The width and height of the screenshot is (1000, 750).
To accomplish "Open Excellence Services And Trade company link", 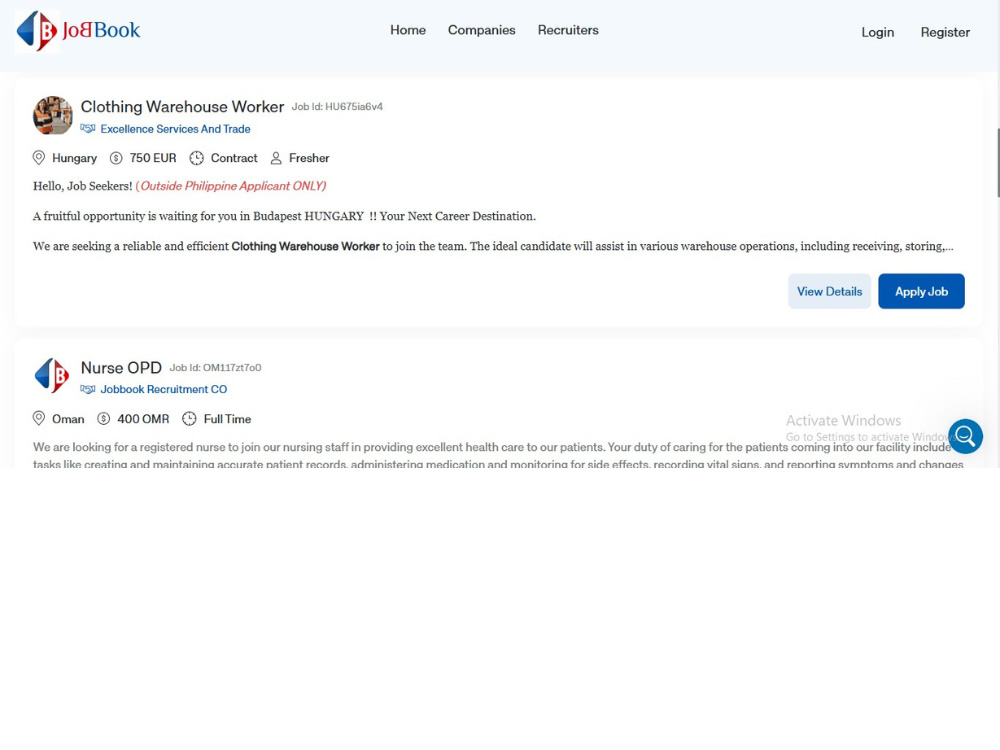I will 175,129.
